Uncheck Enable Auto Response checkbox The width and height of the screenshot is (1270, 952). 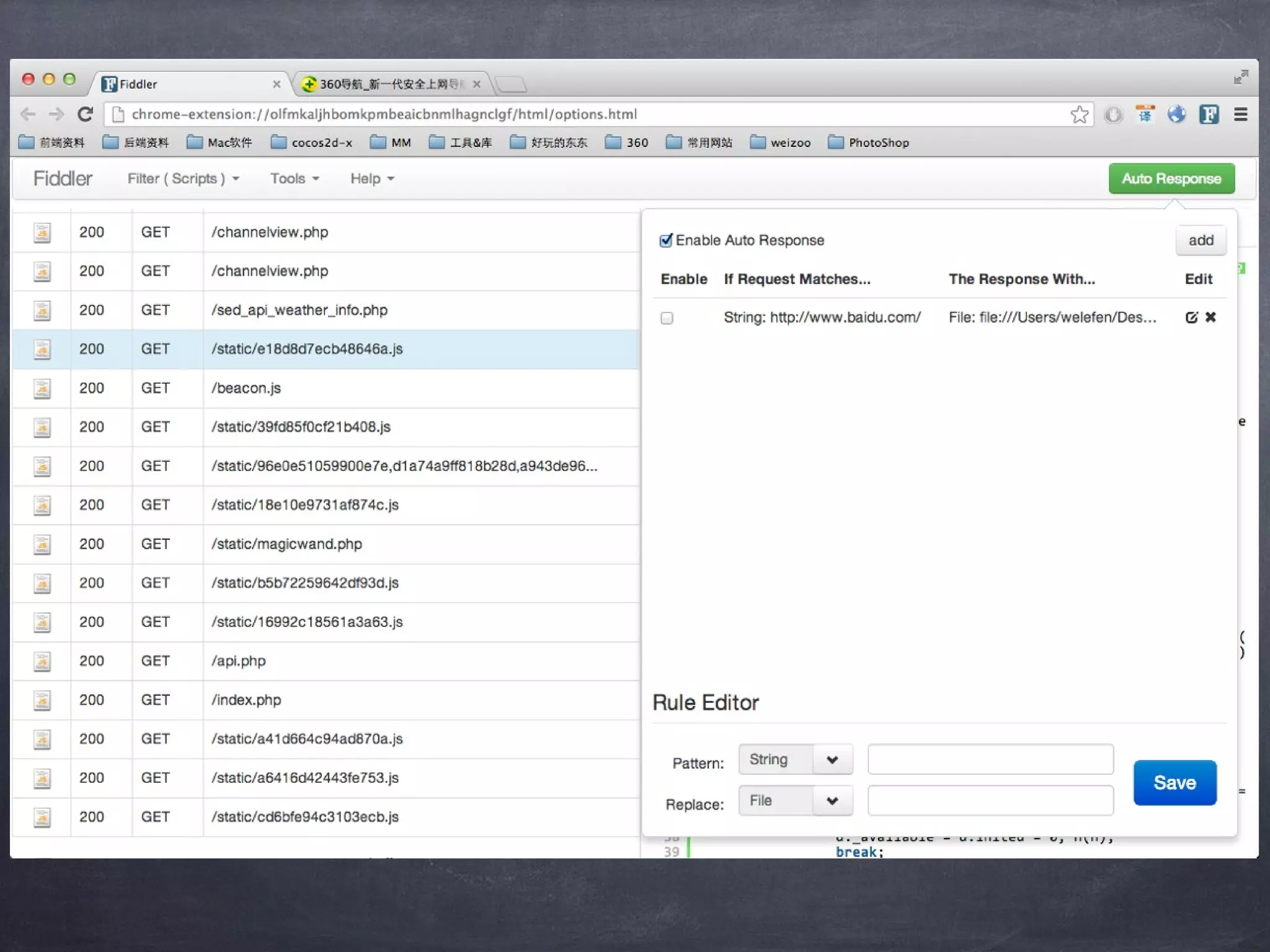pos(666,240)
